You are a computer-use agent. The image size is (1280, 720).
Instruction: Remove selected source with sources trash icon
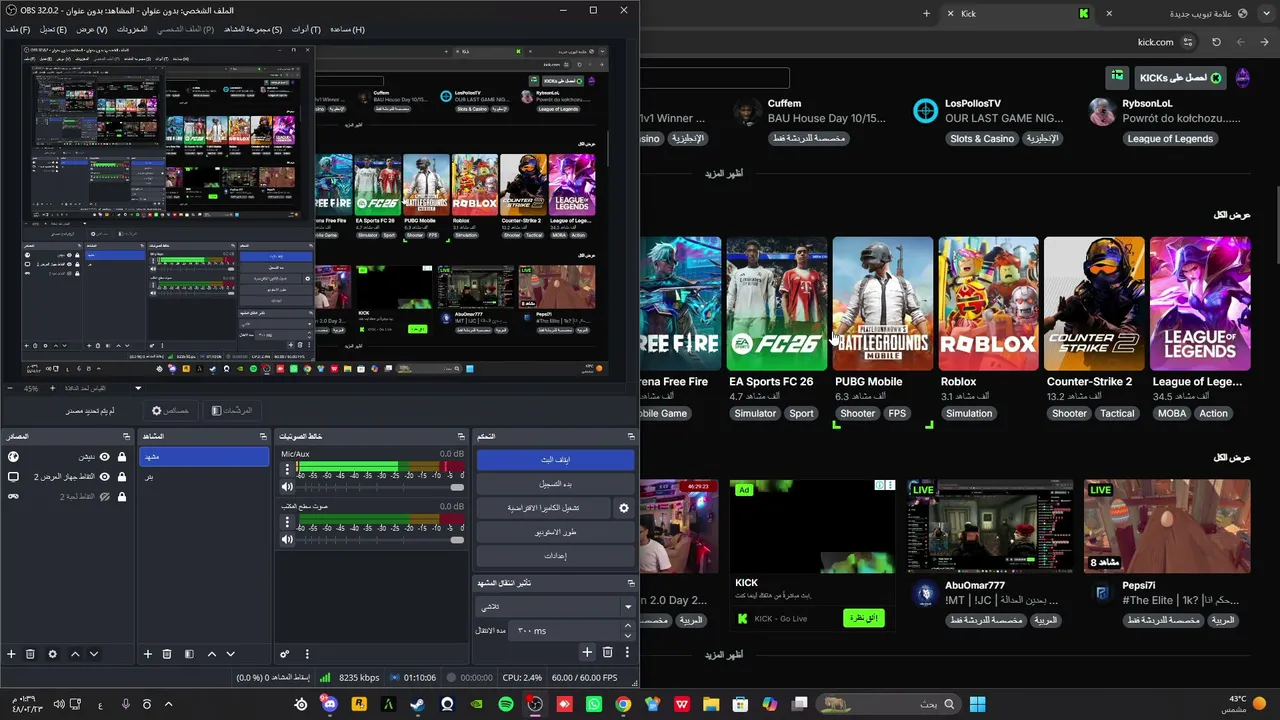(x=31, y=654)
